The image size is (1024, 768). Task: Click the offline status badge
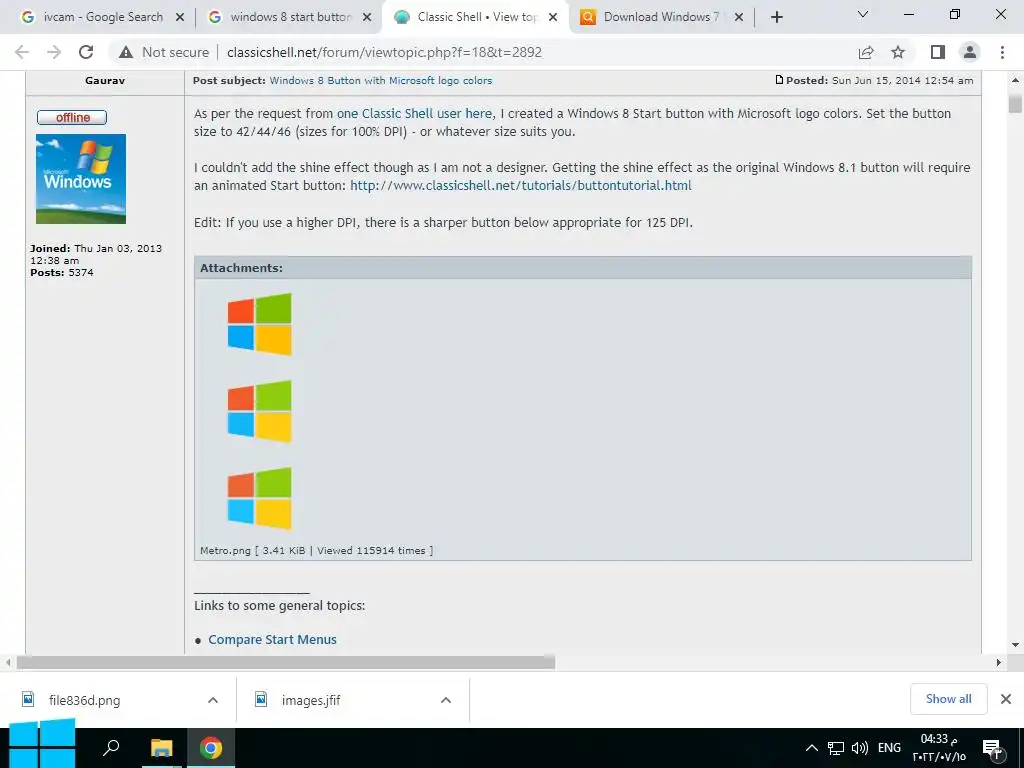point(72,118)
